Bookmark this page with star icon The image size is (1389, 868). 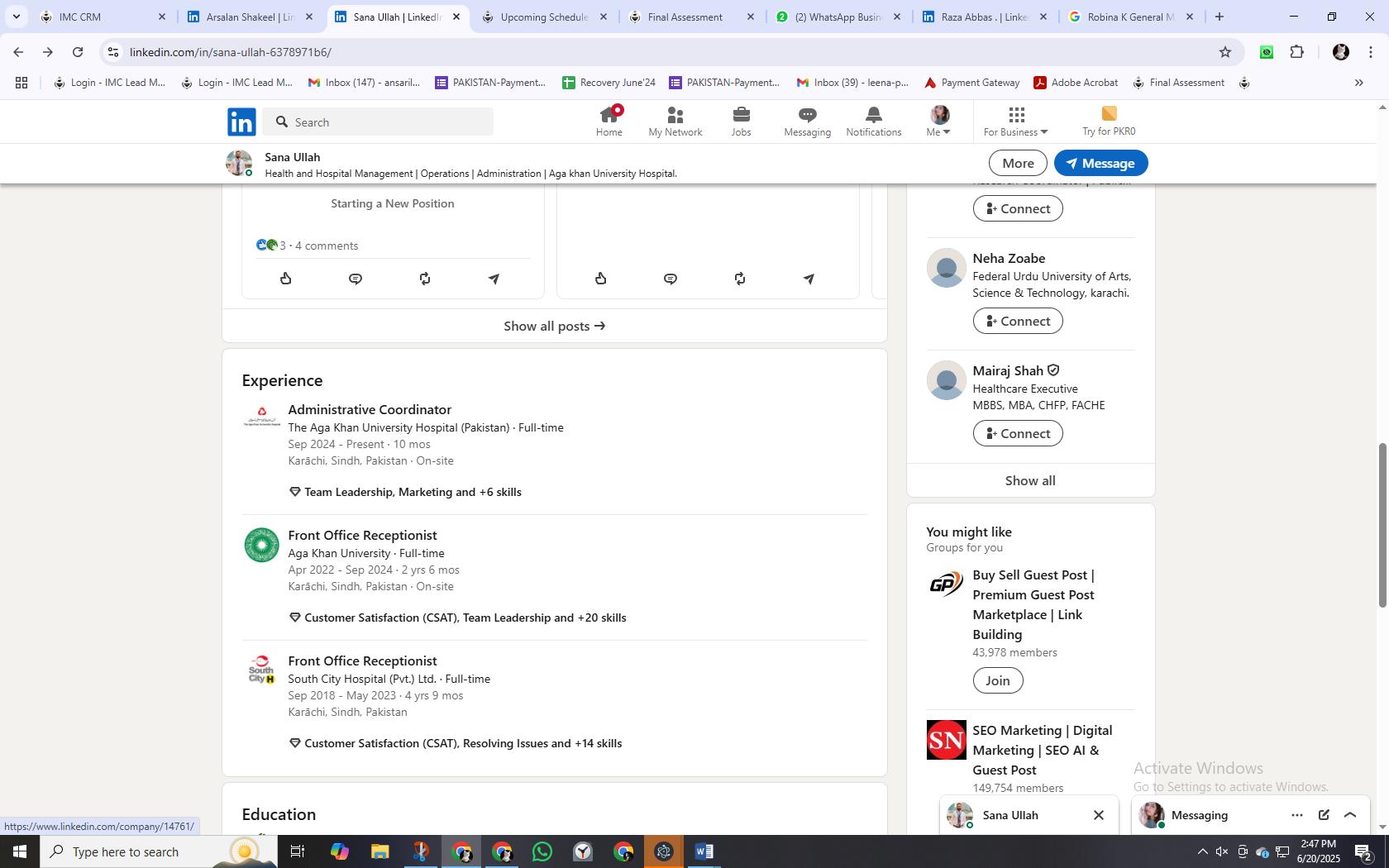pos(1225,52)
